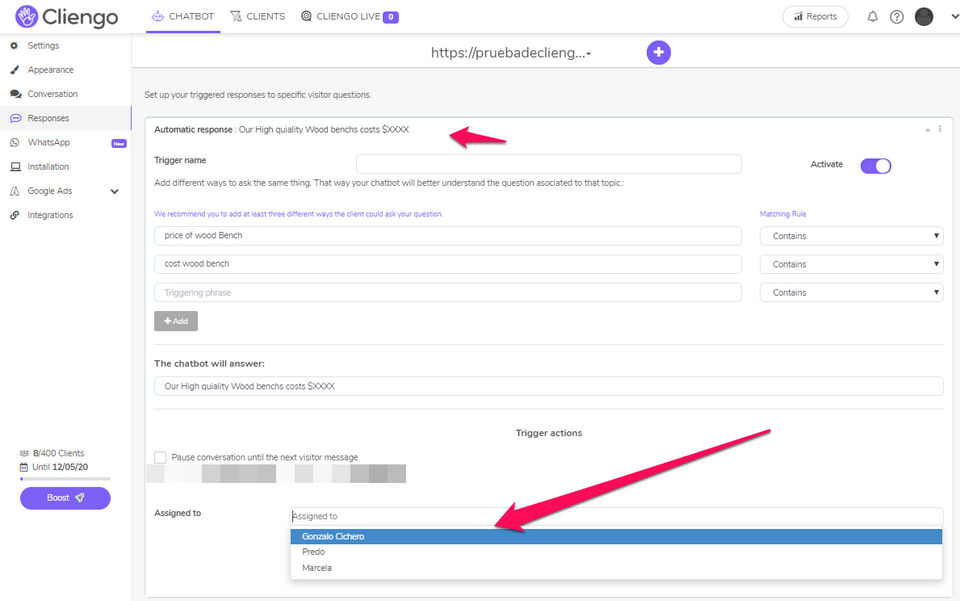Click the WhatsApp New badge
The image size is (960, 601).
pyautogui.click(x=119, y=143)
